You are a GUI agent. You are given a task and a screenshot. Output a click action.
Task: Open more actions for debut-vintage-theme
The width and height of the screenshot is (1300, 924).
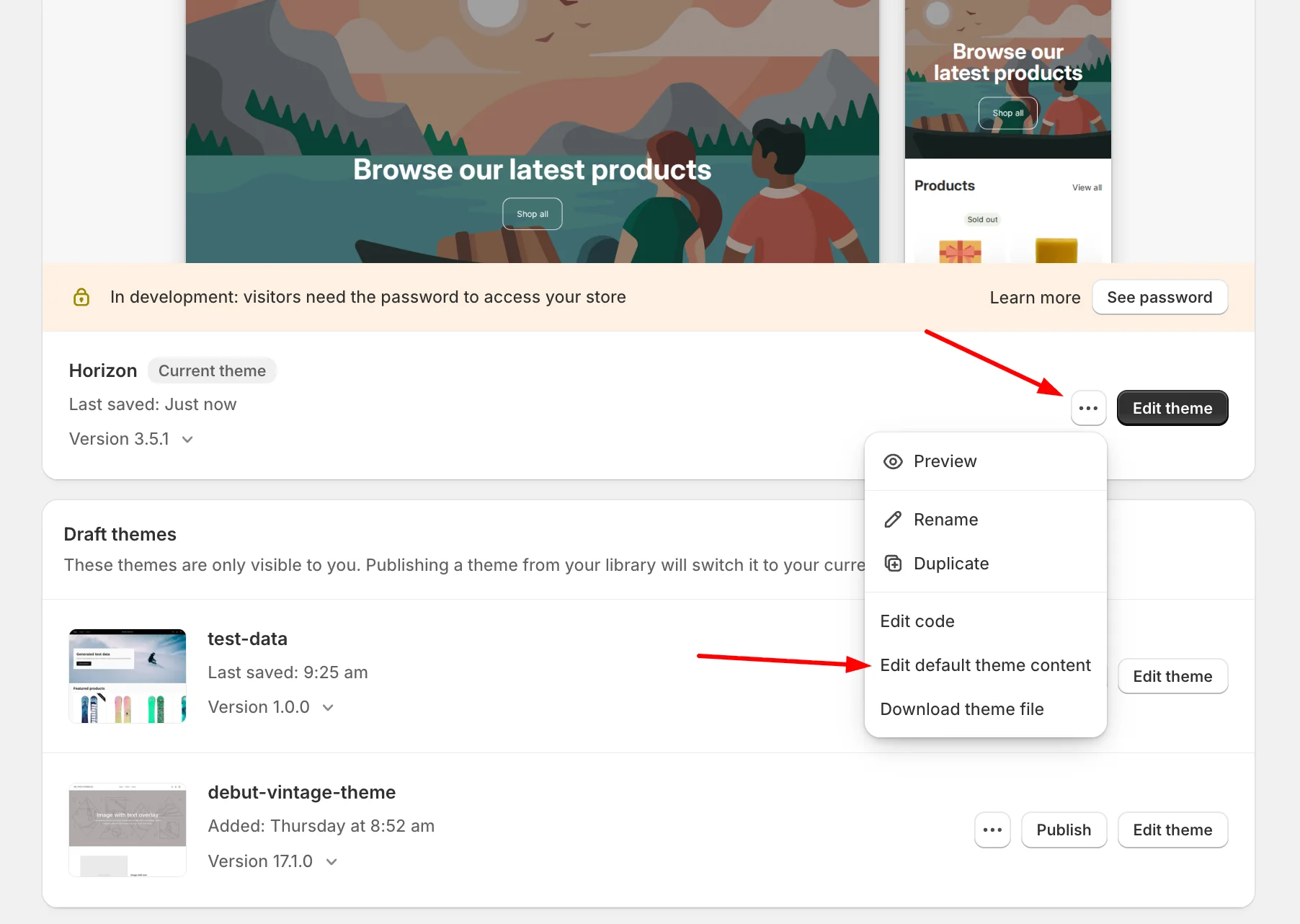click(992, 830)
